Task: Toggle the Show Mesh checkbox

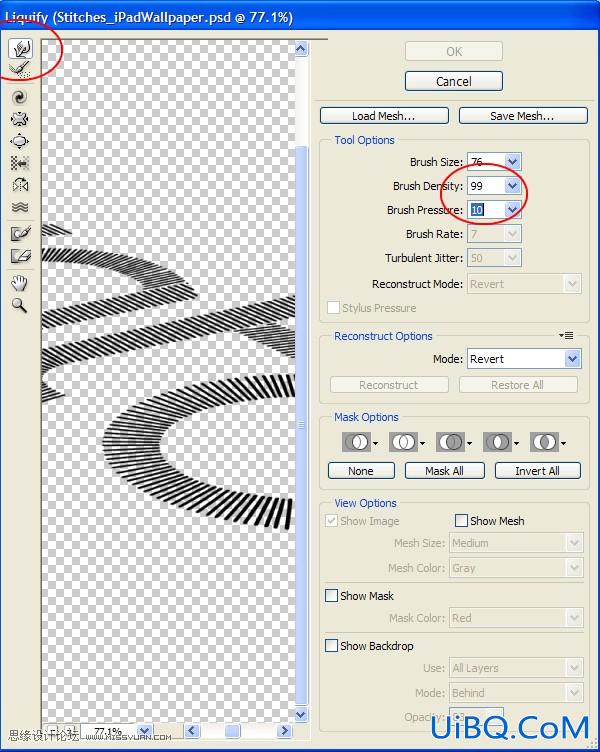Action: point(461,521)
